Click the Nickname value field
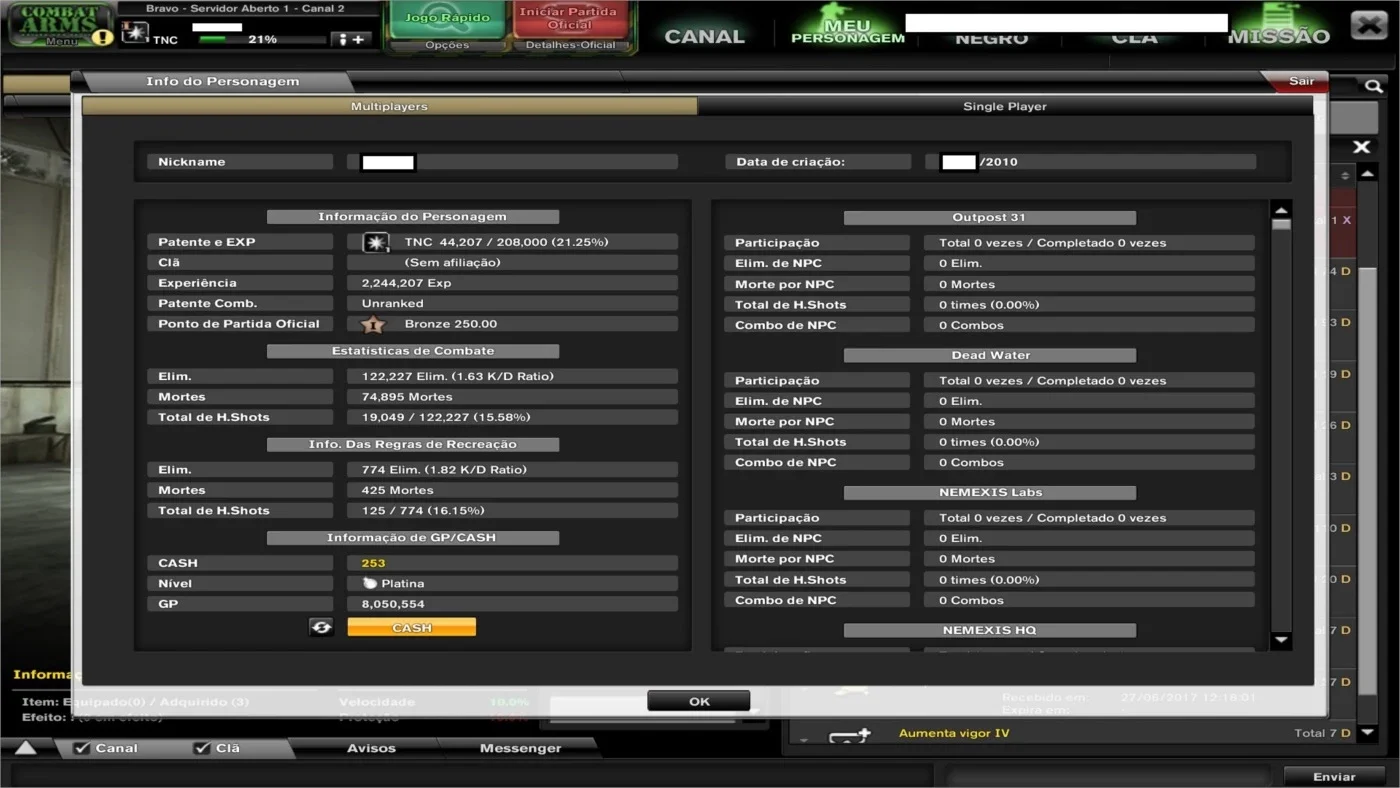This screenshot has height=788, width=1400. (x=512, y=162)
